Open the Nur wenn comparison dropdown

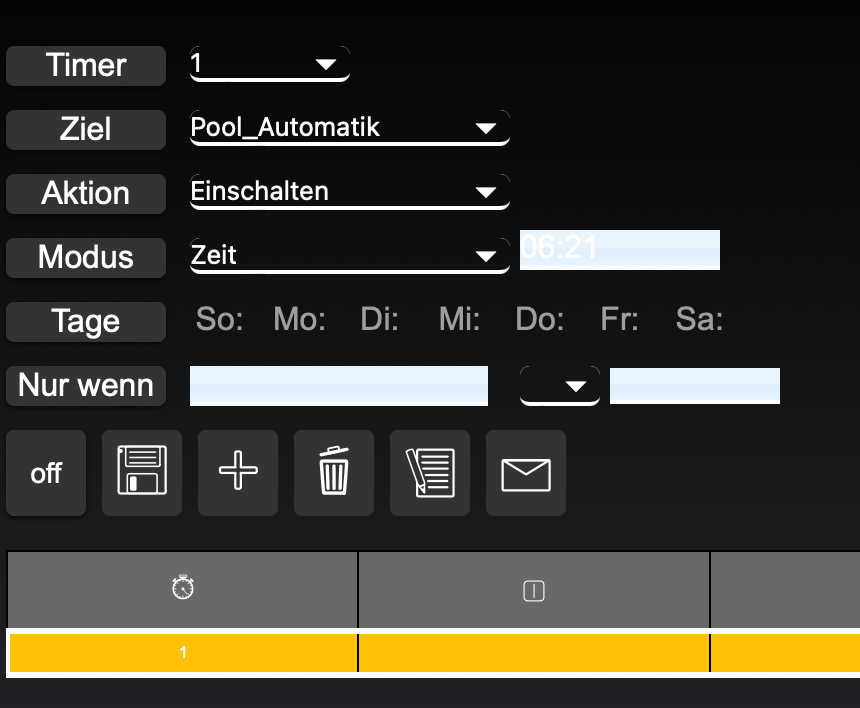point(560,386)
